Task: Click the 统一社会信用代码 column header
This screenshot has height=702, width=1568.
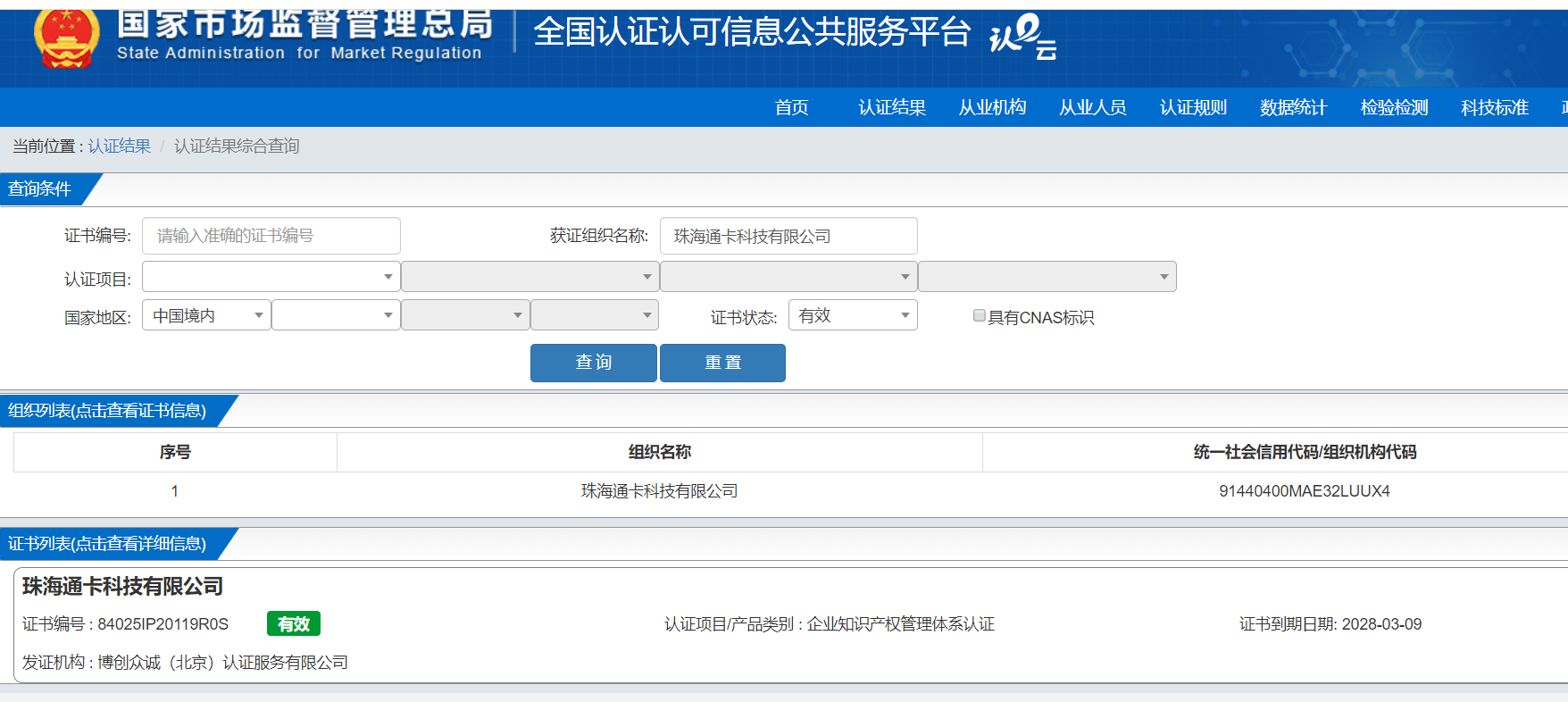Action: pyautogui.click(x=1305, y=452)
